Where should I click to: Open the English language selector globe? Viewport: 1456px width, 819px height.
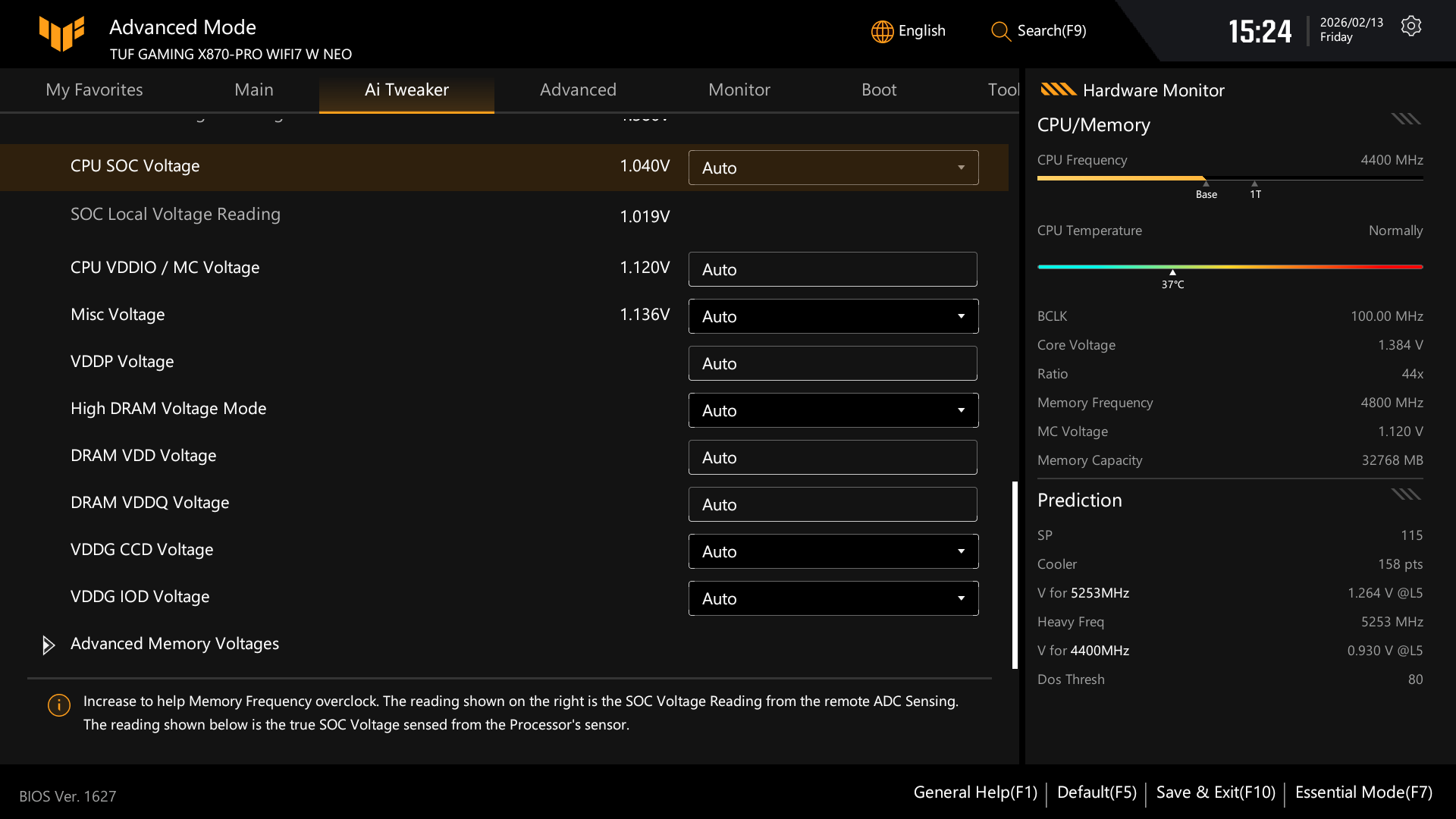881,31
